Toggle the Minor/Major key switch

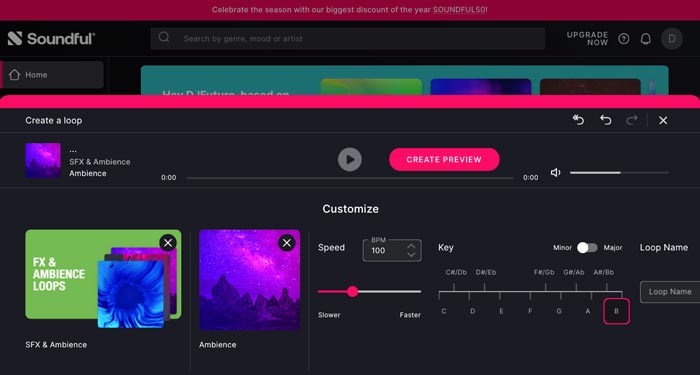[x=587, y=248]
